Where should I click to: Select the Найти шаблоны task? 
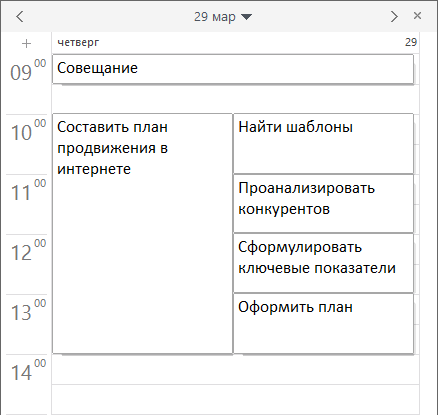pos(323,144)
